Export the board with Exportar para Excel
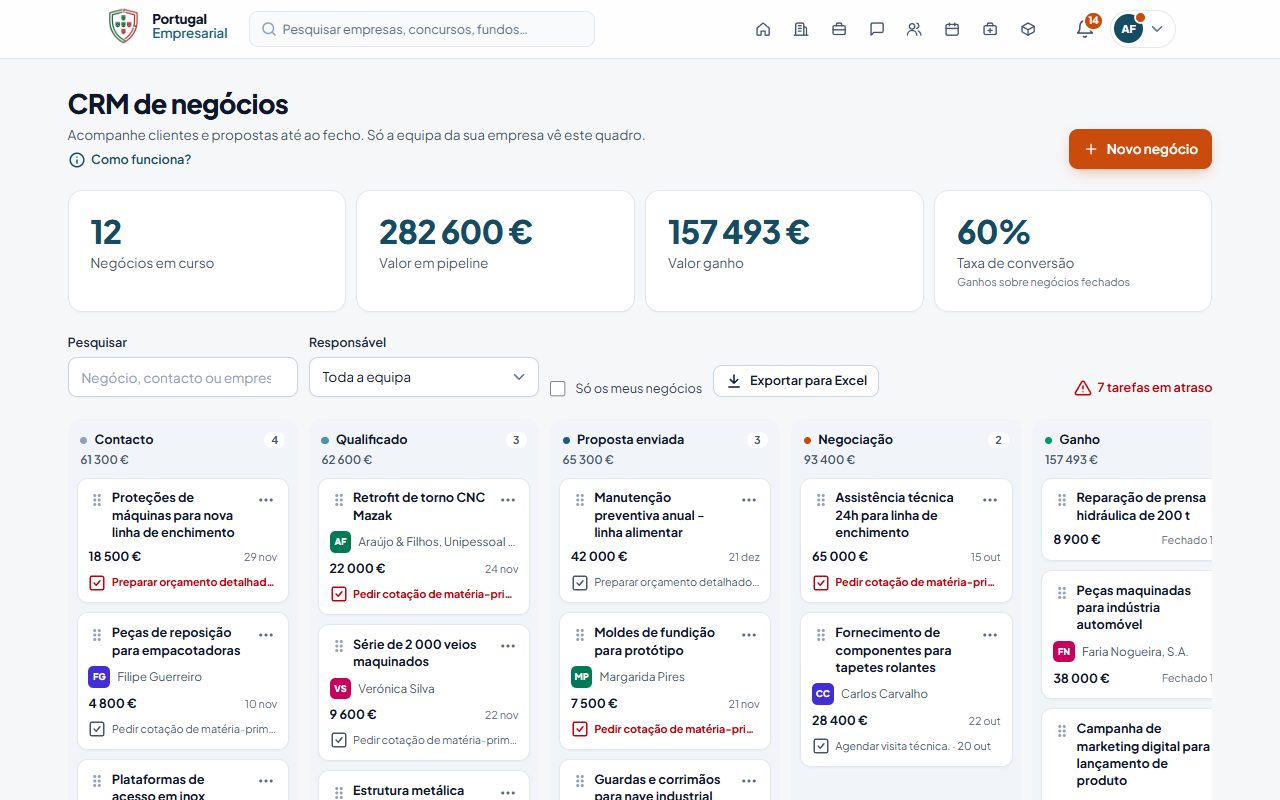 pos(796,381)
